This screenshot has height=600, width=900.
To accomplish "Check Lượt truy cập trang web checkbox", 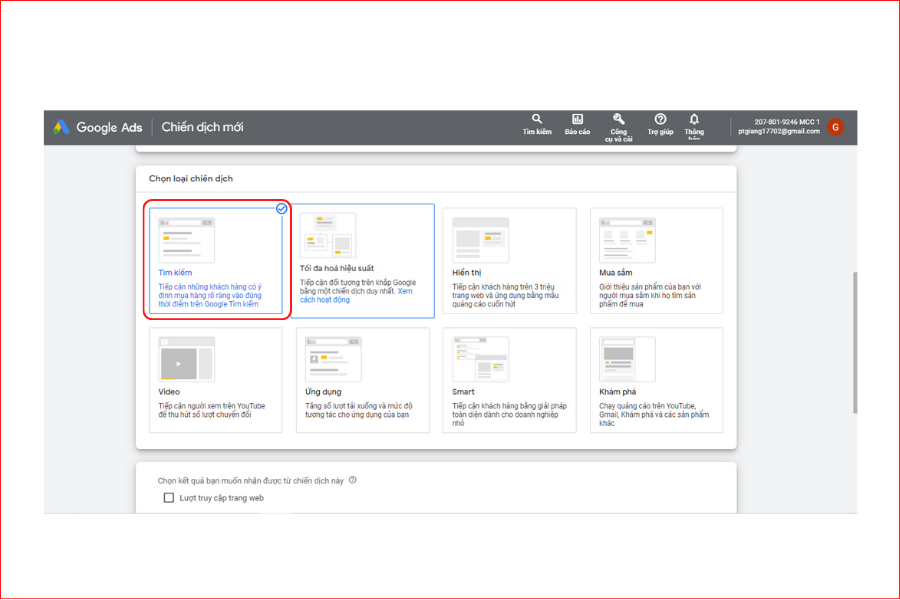I will pyautogui.click(x=169, y=497).
